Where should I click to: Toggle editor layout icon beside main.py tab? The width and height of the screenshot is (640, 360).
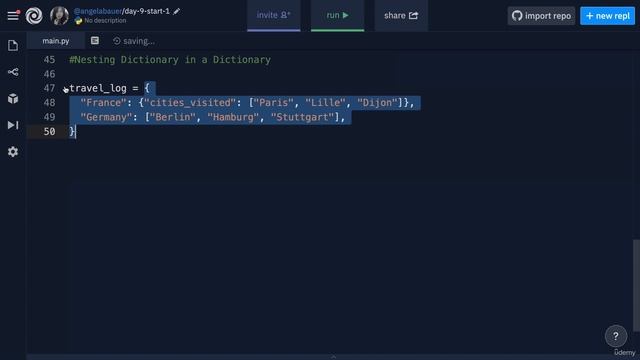[95, 40]
